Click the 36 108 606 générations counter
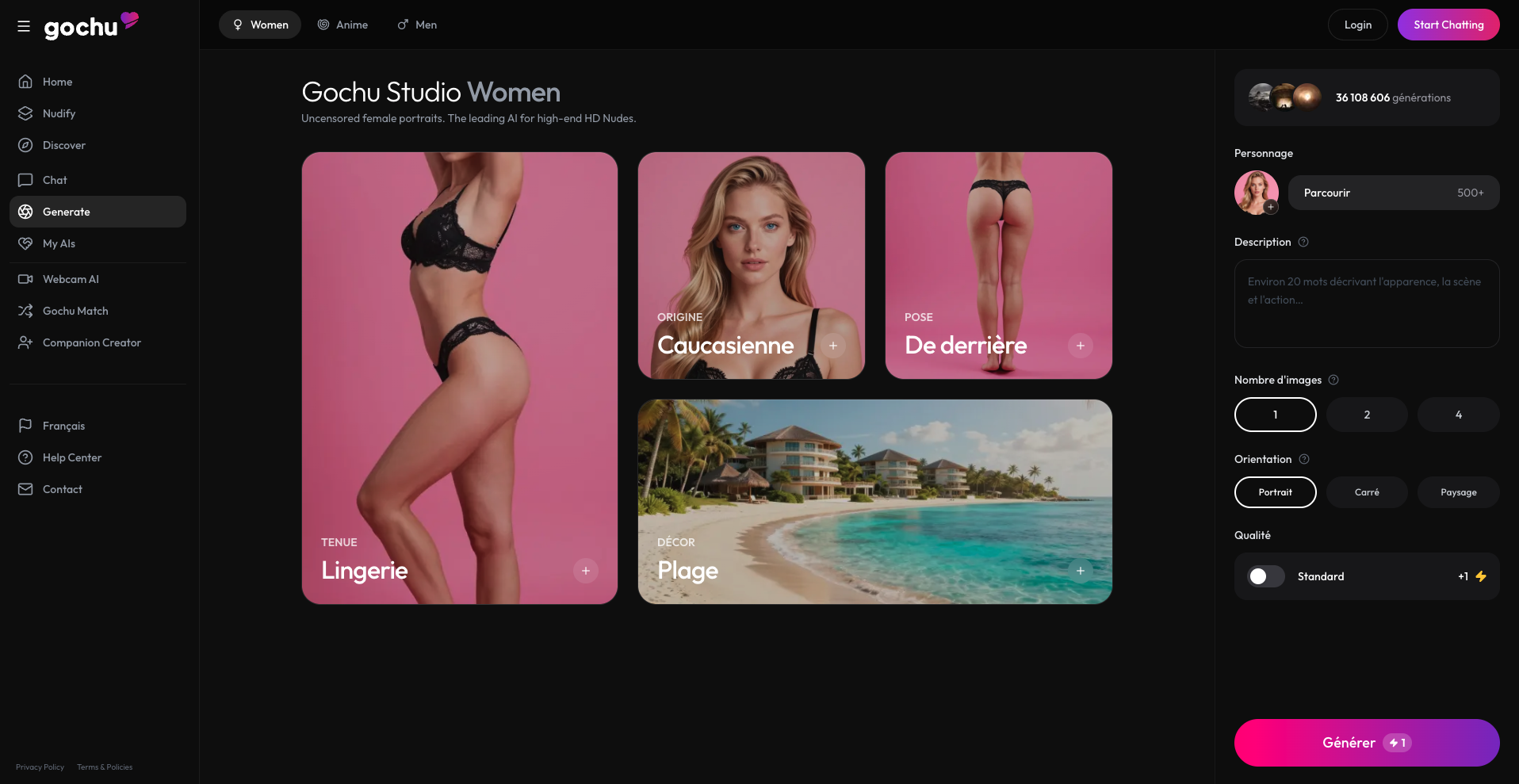The height and width of the screenshot is (784, 1519). click(x=1367, y=98)
